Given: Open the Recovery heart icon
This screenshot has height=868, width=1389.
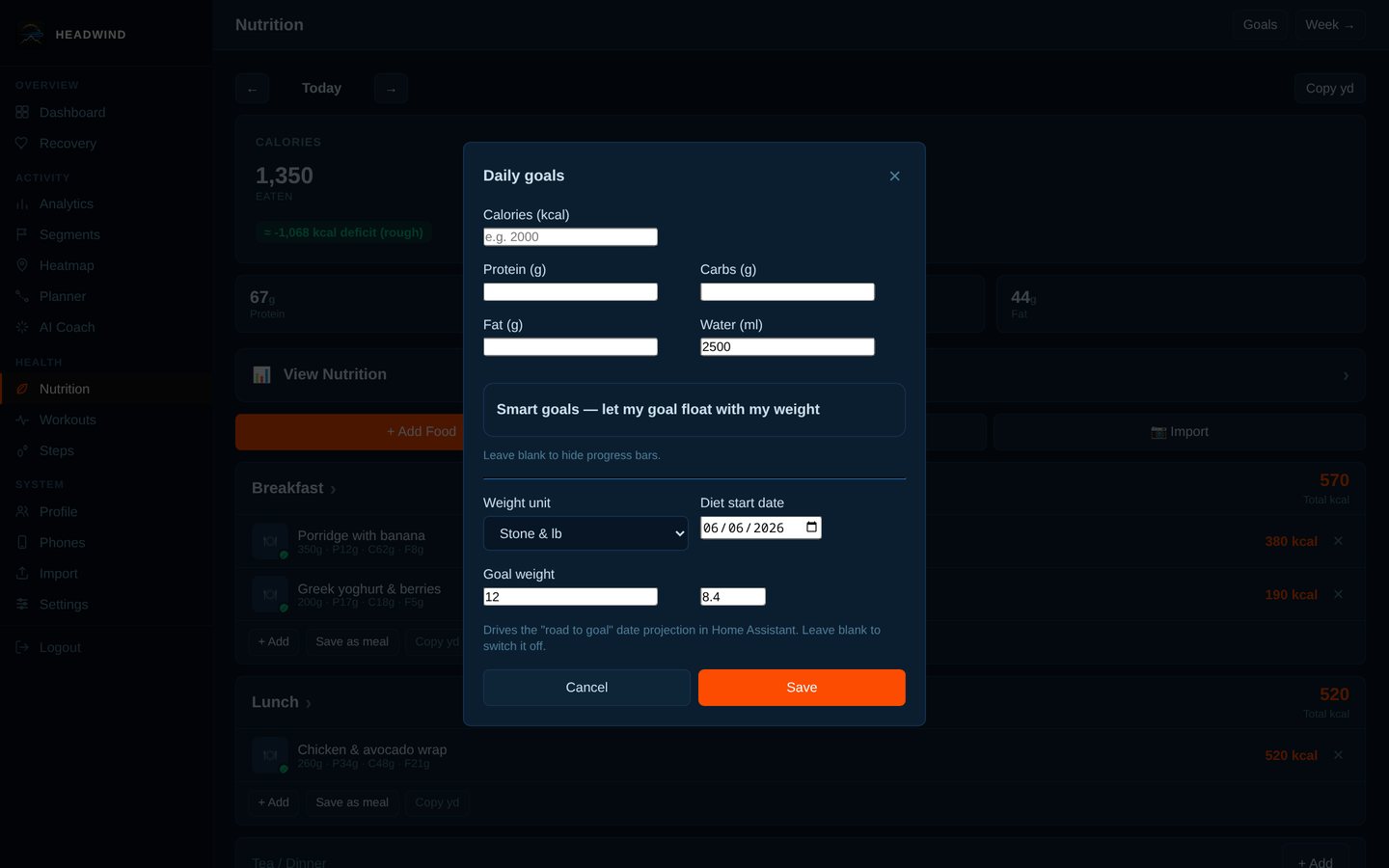Looking at the screenshot, I should [x=22, y=143].
